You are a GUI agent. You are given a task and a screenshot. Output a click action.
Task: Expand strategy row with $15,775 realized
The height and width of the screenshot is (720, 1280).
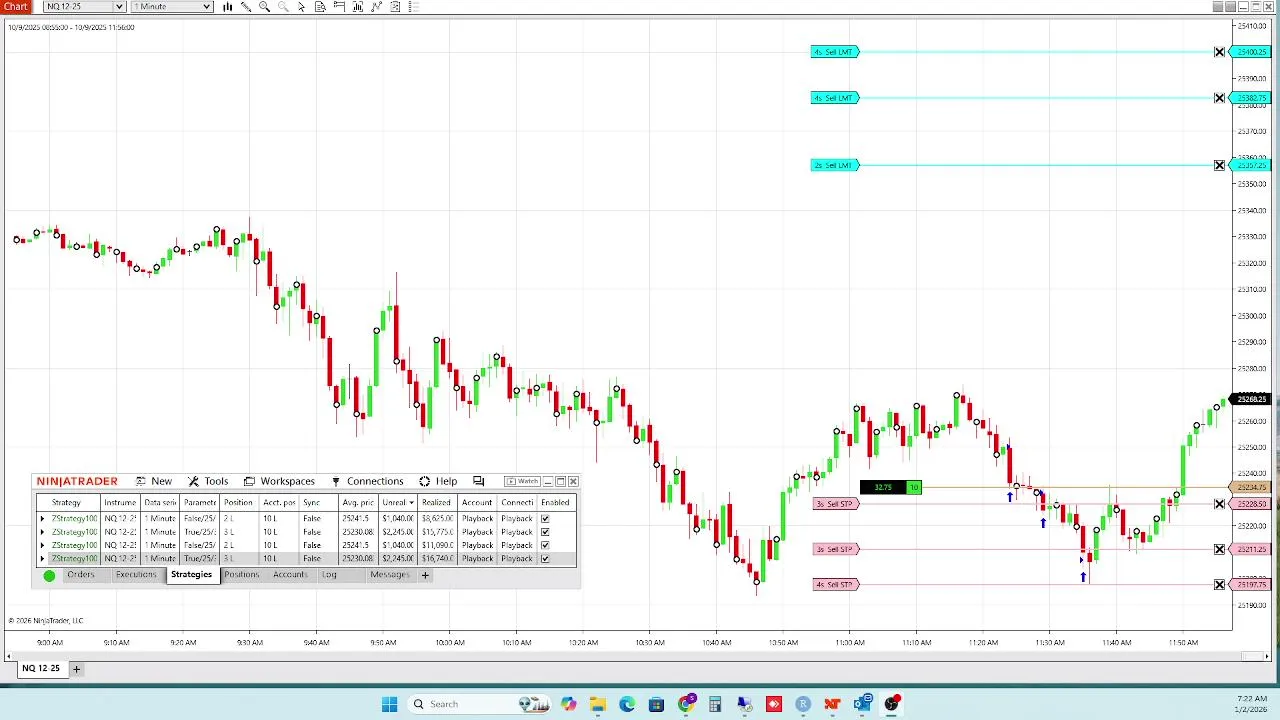tap(42, 532)
